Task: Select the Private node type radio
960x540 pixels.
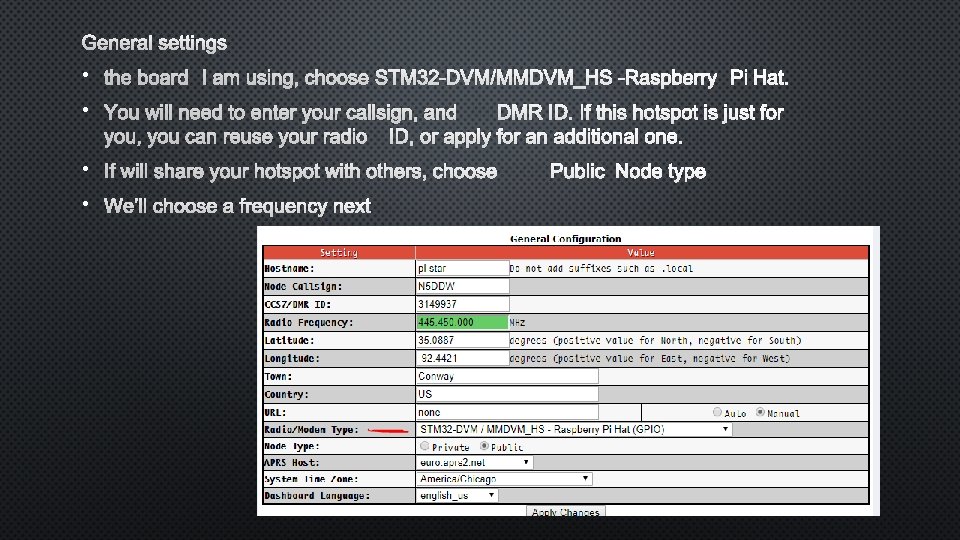Action: pos(424,446)
